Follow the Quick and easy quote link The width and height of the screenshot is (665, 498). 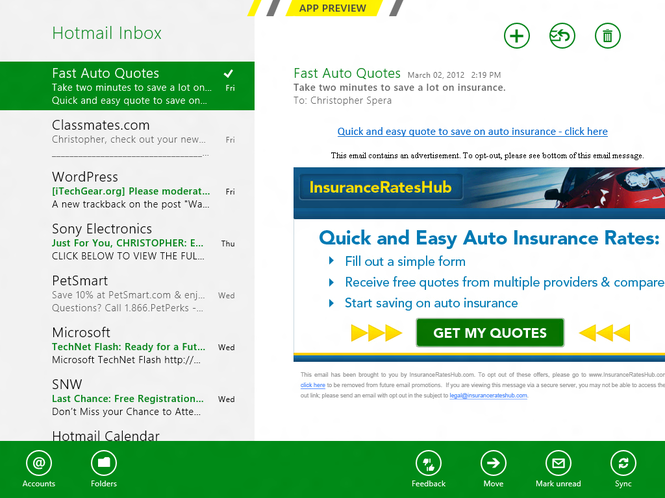(x=472, y=131)
